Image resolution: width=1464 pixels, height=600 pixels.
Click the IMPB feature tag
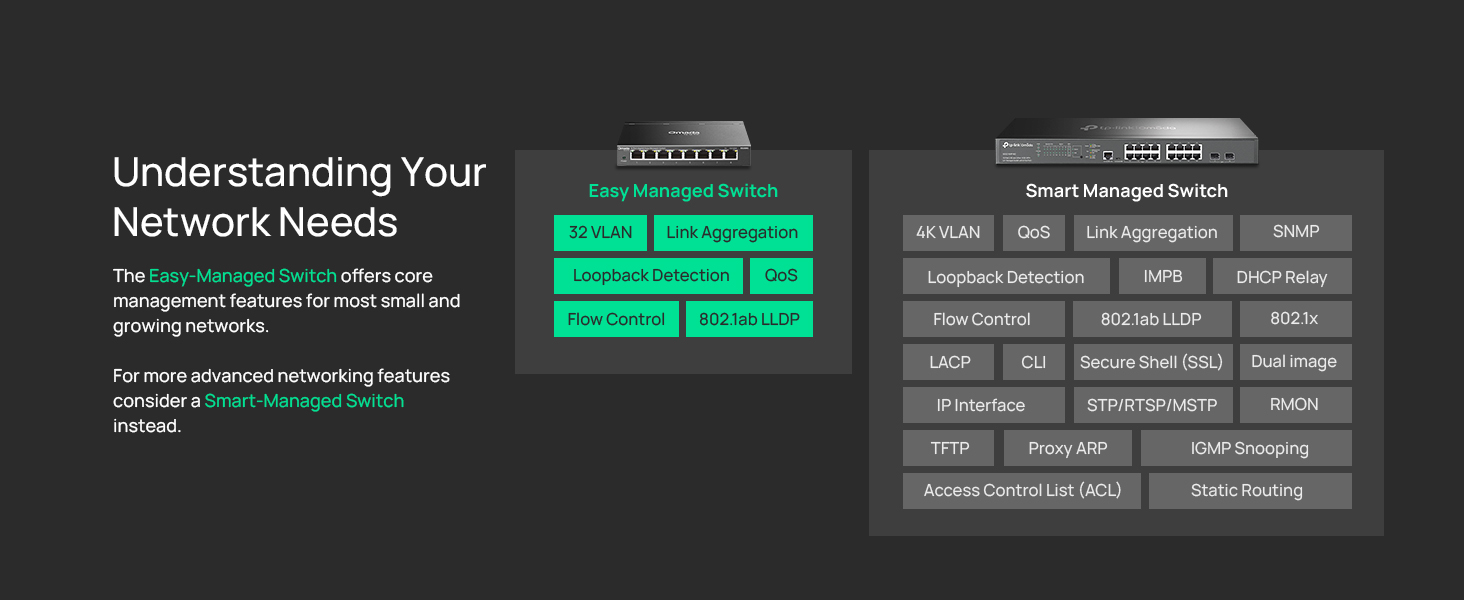click(x=1162, y=276)
